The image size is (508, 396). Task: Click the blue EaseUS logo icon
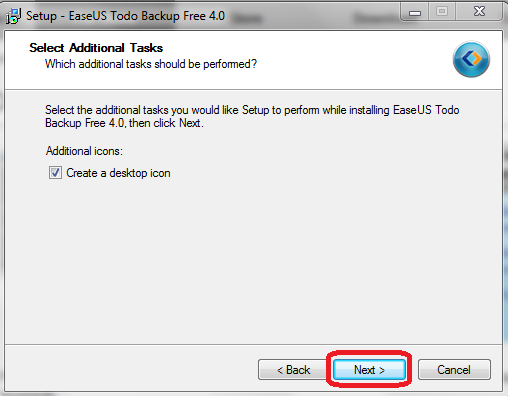coord(471,59)
